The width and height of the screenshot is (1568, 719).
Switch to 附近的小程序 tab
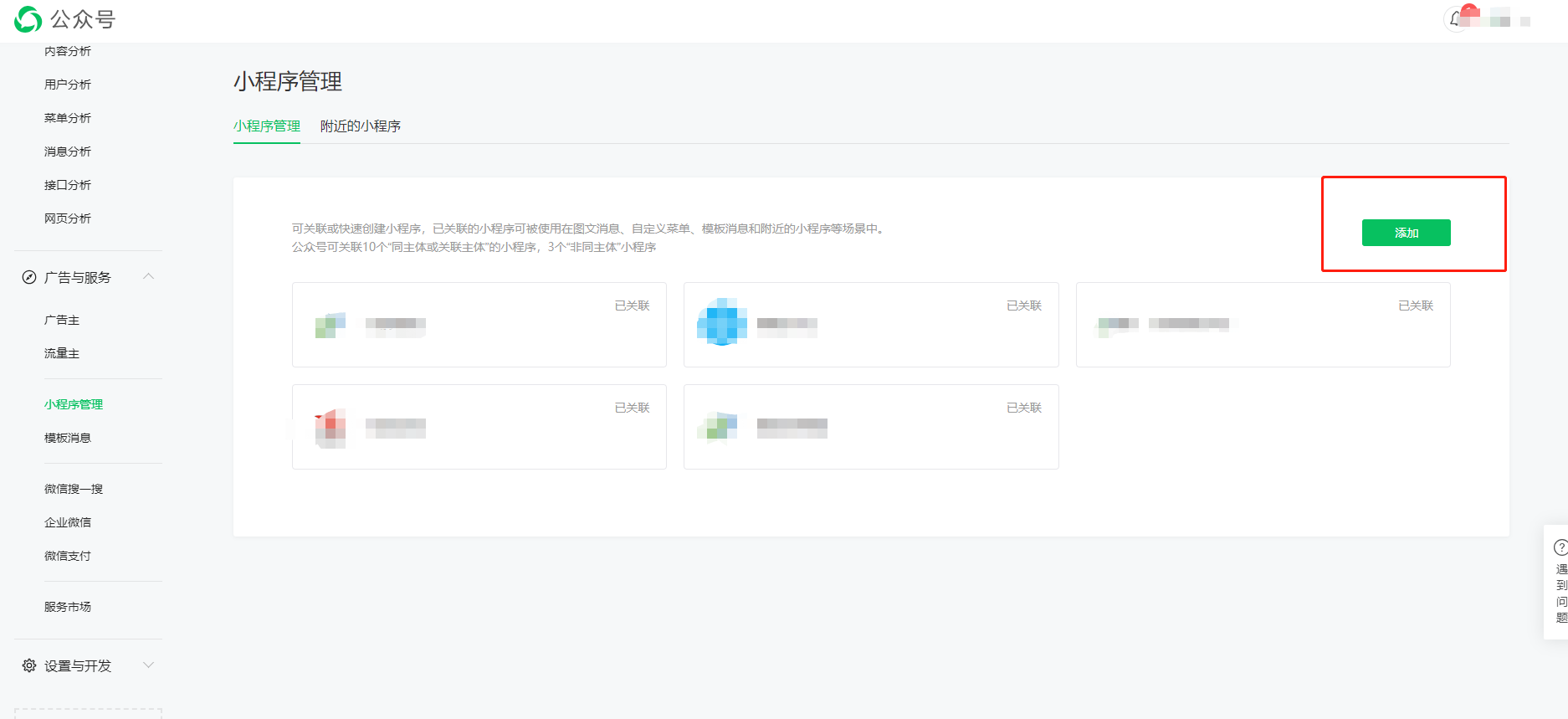[x=361, y=126]
